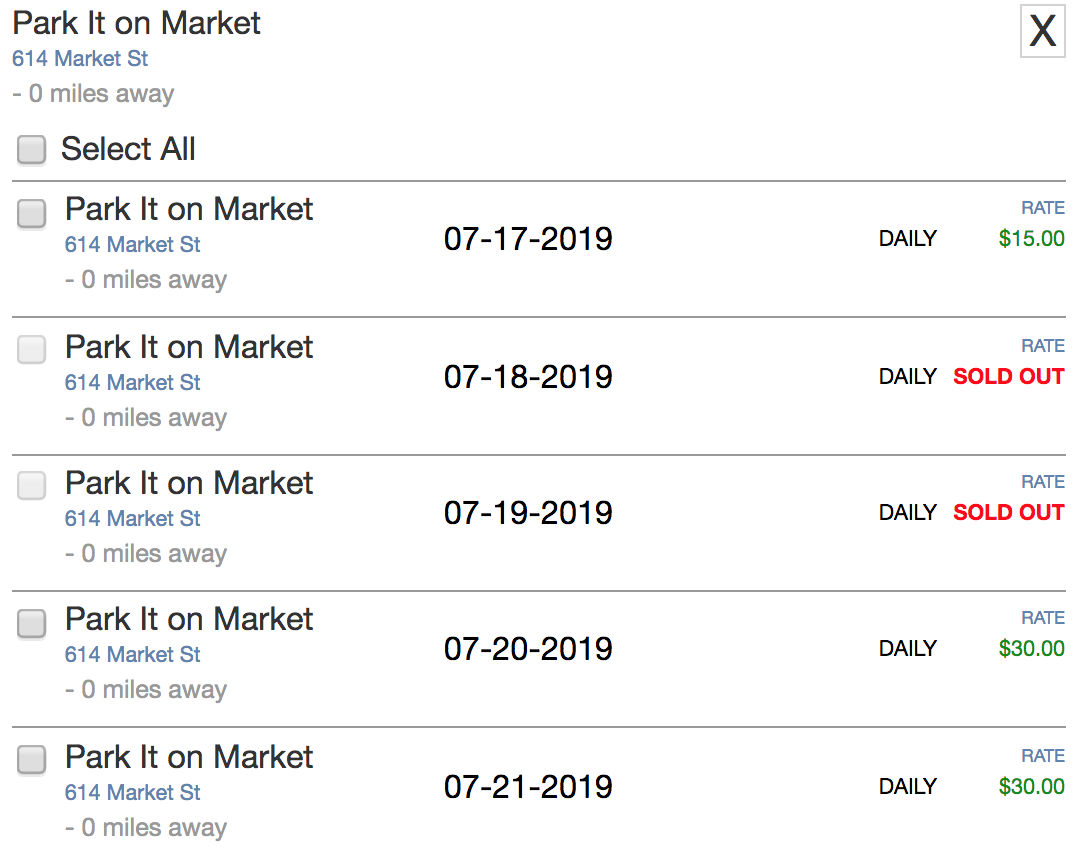Click SOLD OUT label for 07-18-2019
This screenshot has width=1080, height=854.
(1009, 377)
